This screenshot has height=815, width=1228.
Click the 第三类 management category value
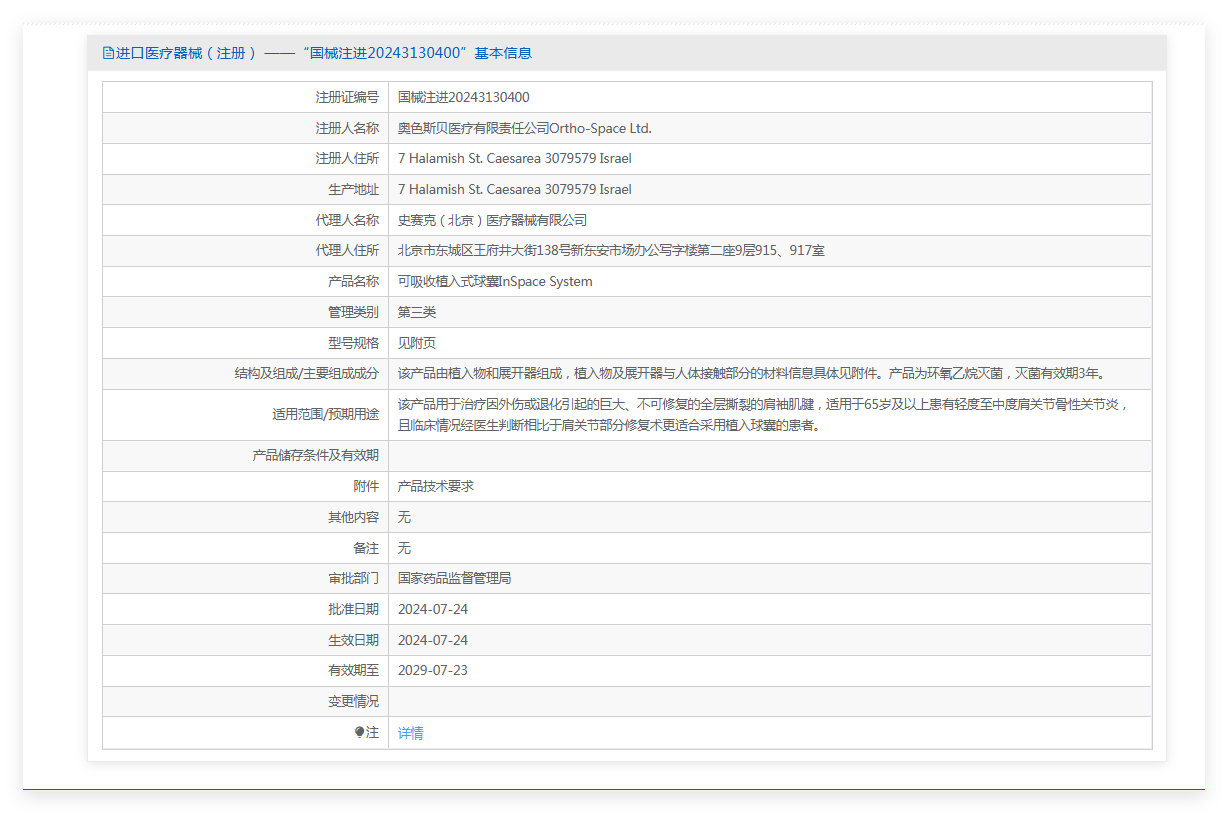(x=417, y=313)
